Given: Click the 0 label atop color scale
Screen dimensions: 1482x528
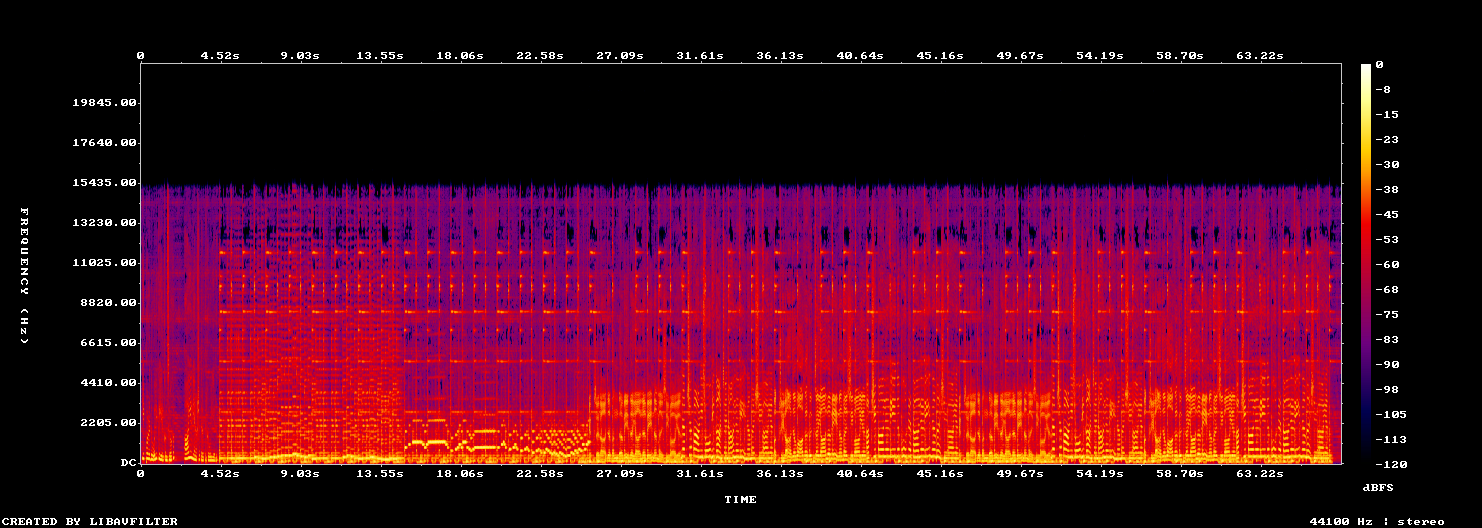Looking at the screenshot, I should coord(1379,64).
